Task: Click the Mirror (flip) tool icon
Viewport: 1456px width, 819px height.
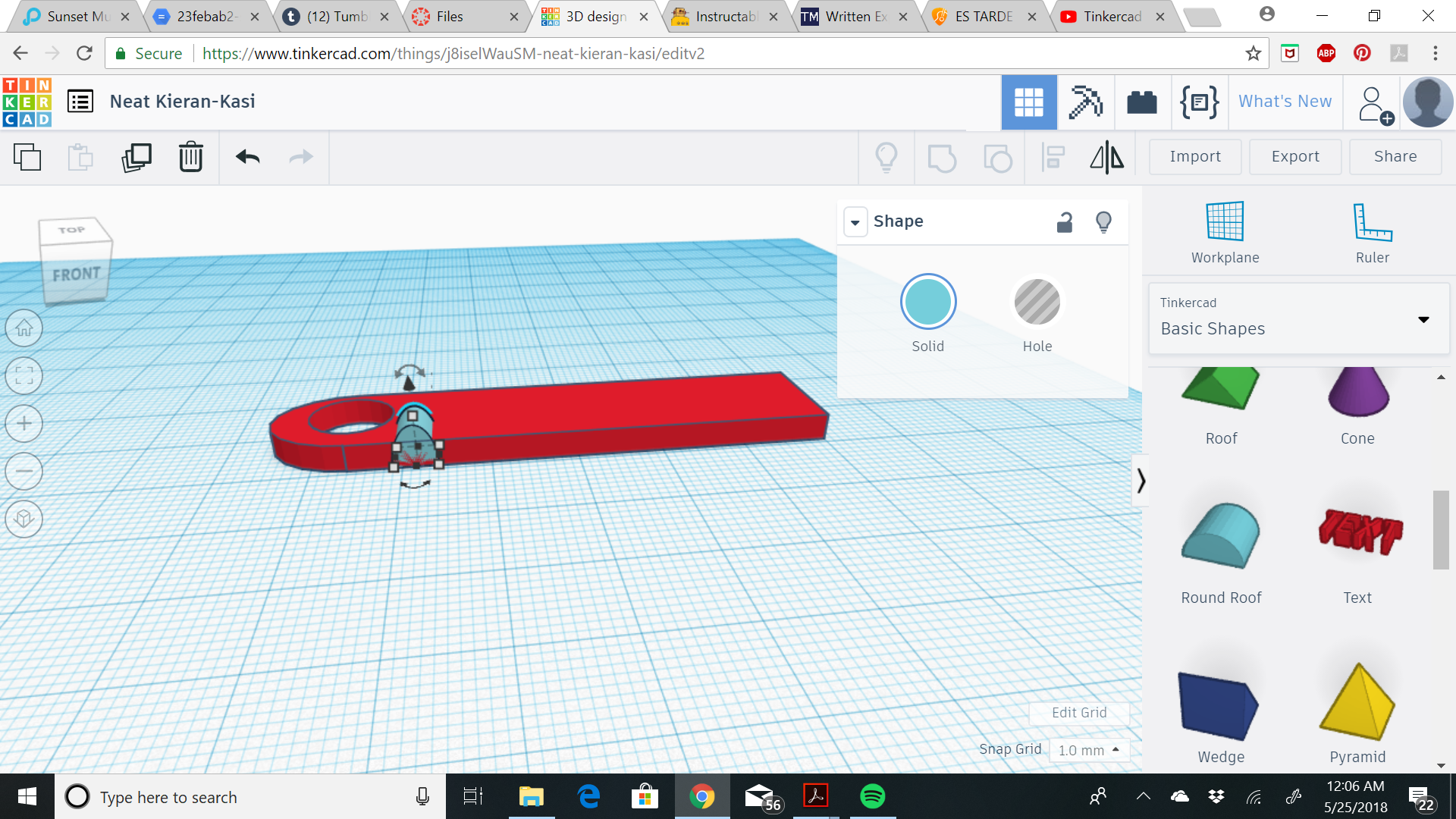Action: click(1107, 158)
